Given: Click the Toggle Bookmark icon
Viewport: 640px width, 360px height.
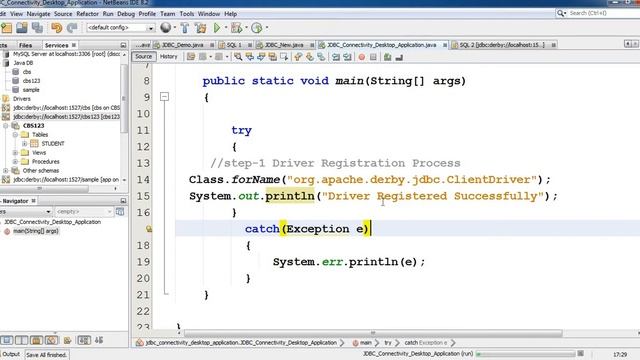Looking at the screenshot, I should 321,57.
